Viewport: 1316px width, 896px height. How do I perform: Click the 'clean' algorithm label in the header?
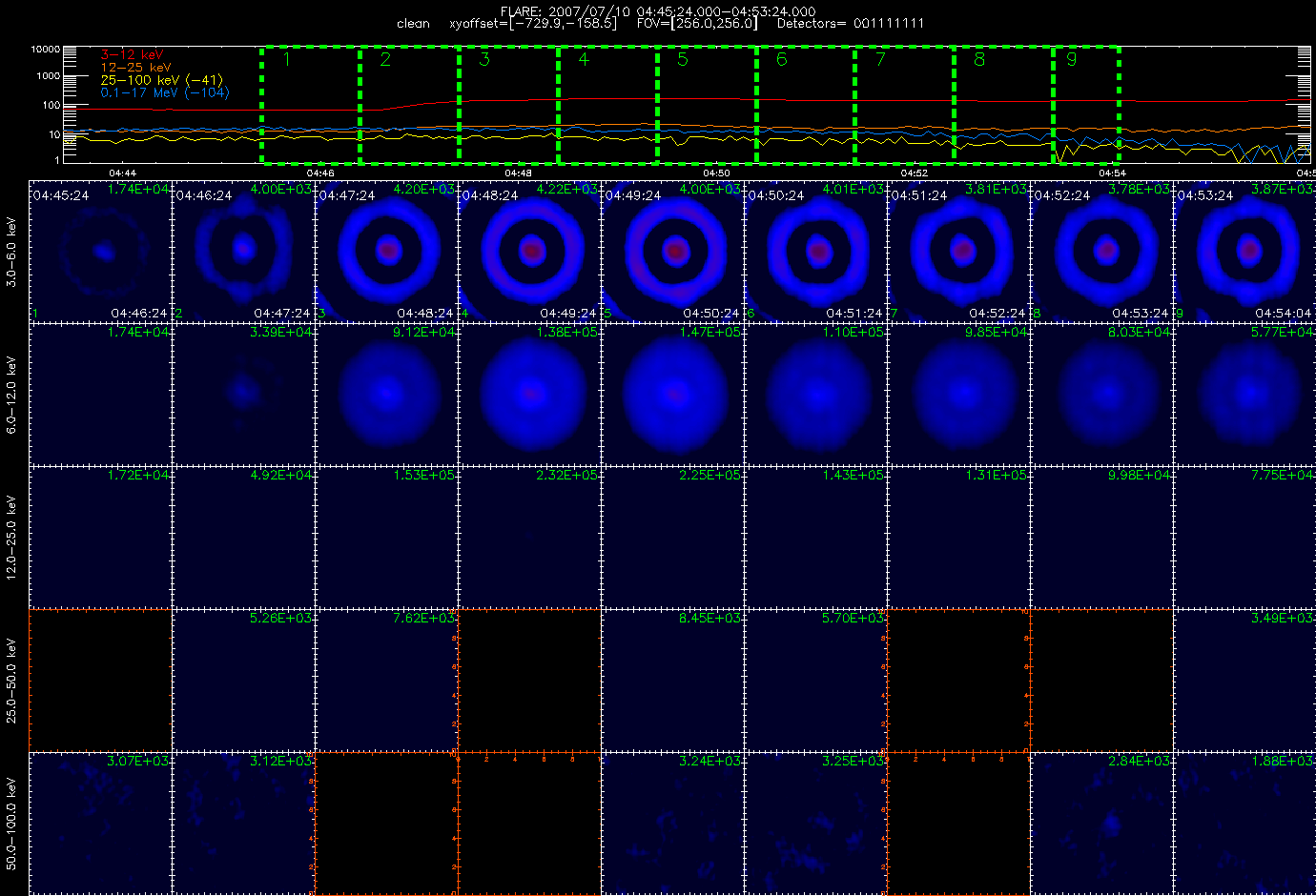413,24
